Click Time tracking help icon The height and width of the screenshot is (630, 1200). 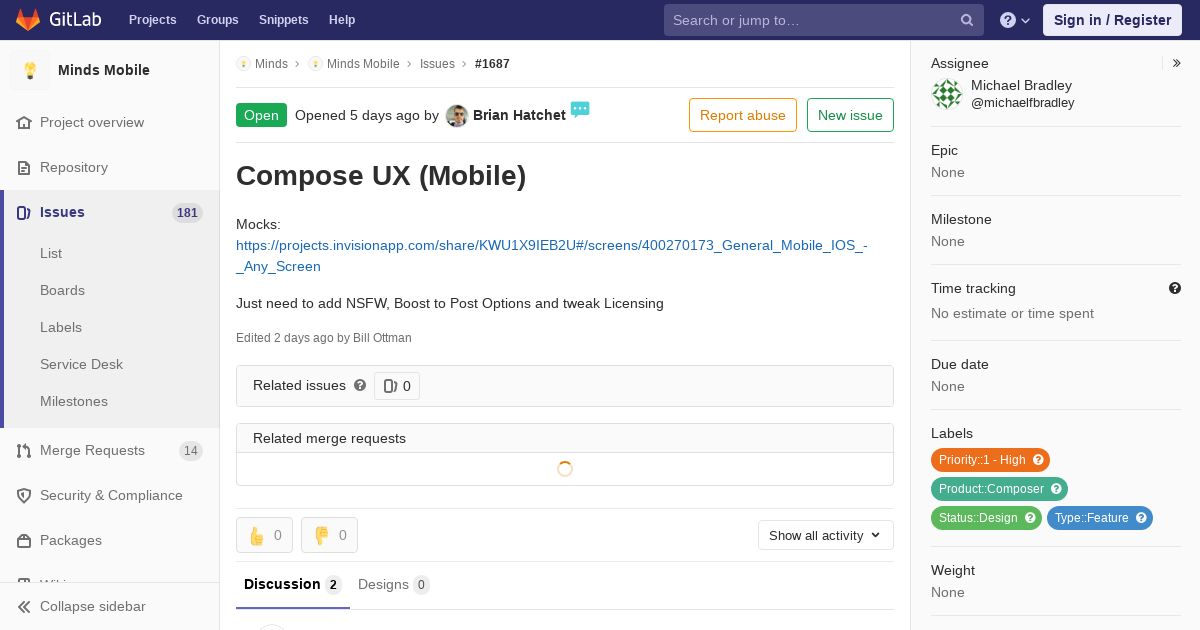point(1175,288)
